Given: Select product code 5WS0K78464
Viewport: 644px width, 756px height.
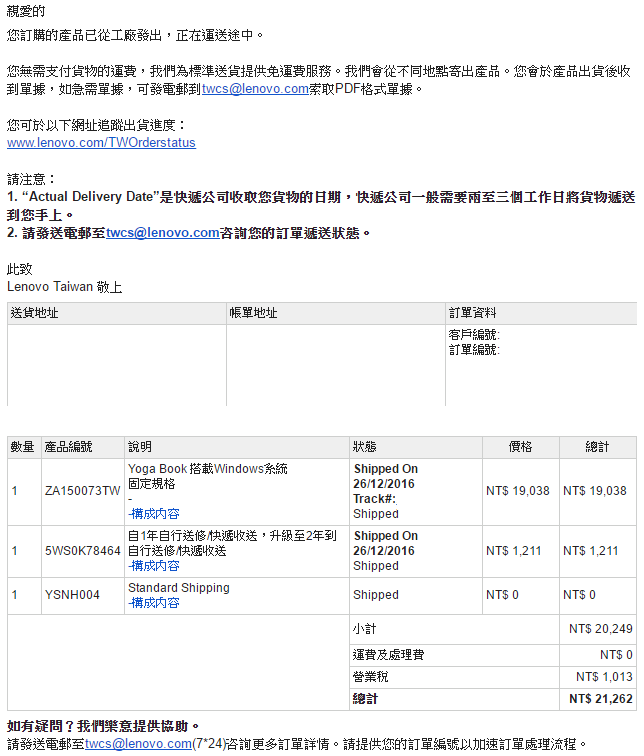Looking at the screenshot, I should (82, 551).
